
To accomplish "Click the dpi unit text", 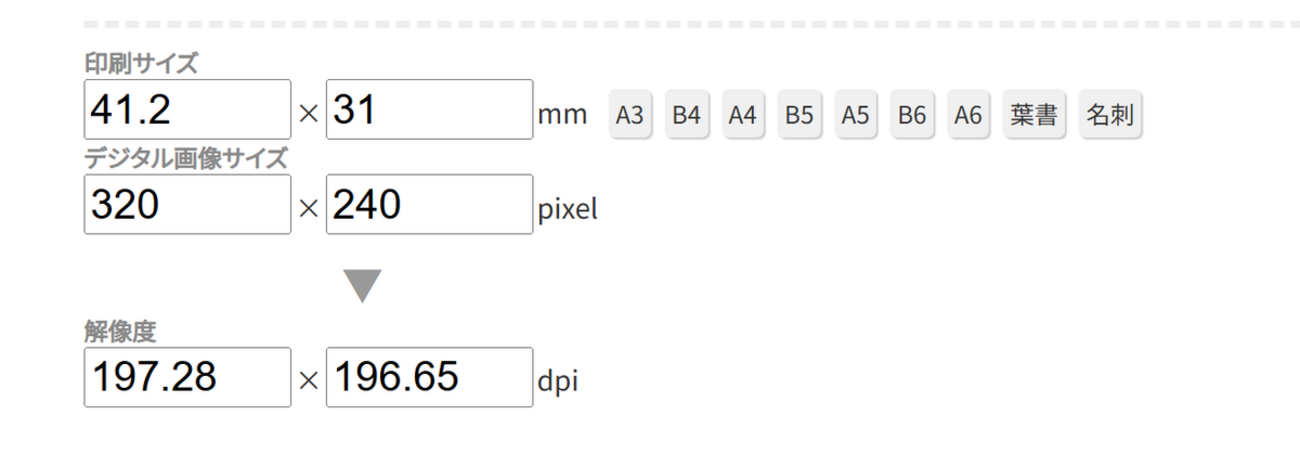I will pos(558,381).
